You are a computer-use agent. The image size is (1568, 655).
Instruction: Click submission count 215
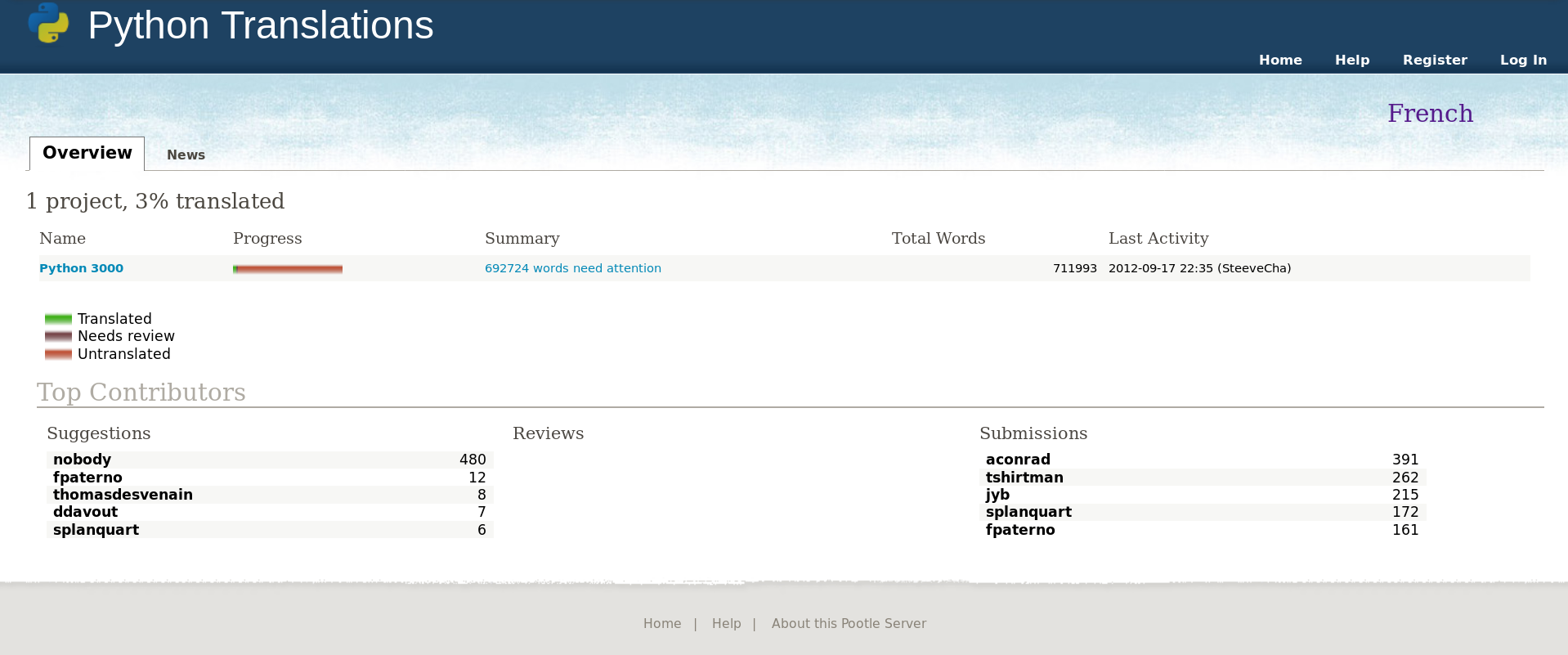1405,495
